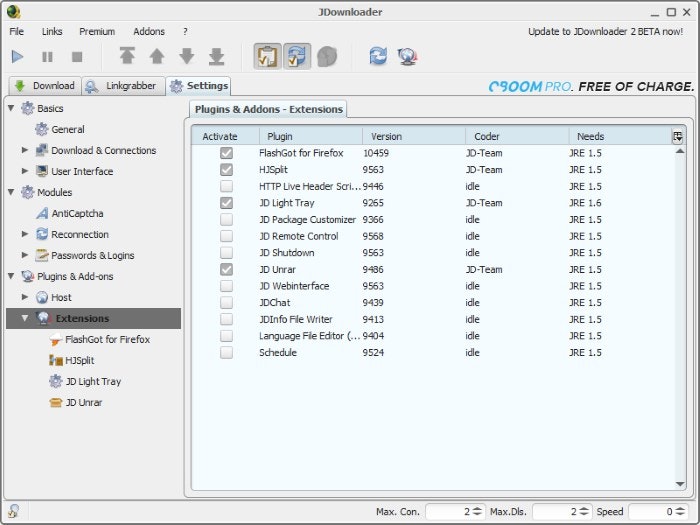The width and height of the screenshot is (700, 525).
Task: Sort table by Plugin column header
Action: pyautogui.click(x=311, y=137)
